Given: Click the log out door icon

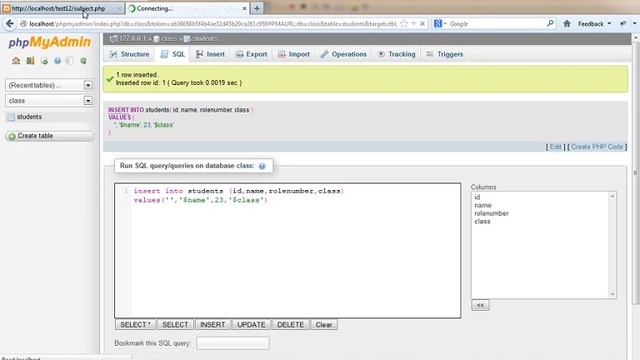Looking at the screenshot, I should pyautogui.click(x=30, y=61).
